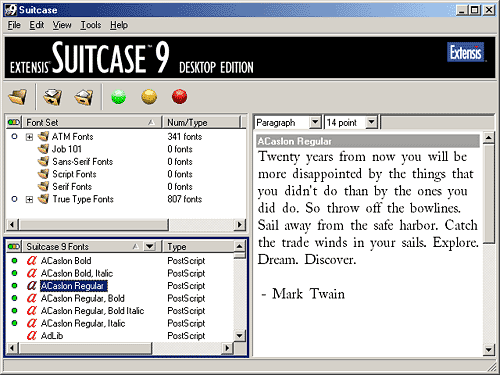Image resolution: width=500 pixels, height=375 pixels.
Task: Click the add-to-set folder toolbar icon
Action: (x=52, y=97)
